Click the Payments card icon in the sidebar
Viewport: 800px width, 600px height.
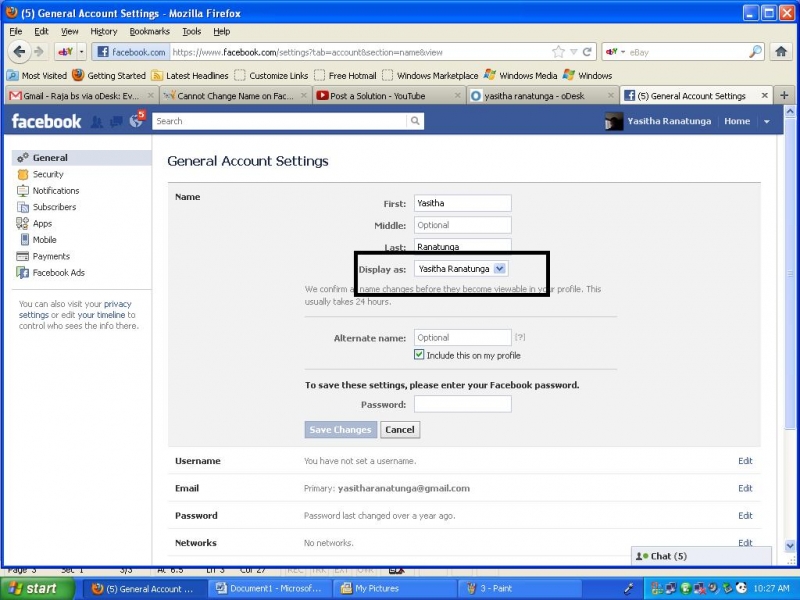pos(23,256)
